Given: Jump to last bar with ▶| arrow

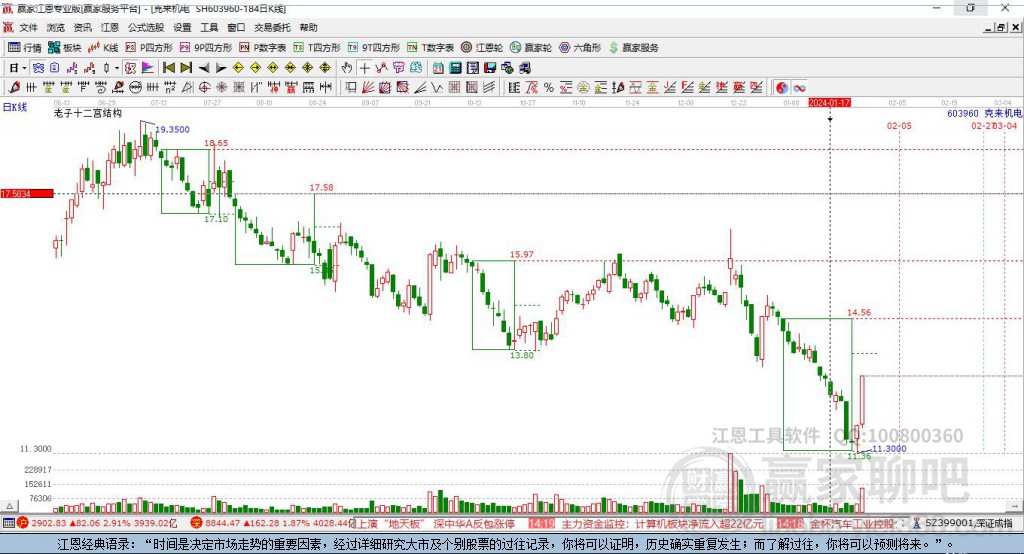Looking at the screenshot, I should 186,68.
